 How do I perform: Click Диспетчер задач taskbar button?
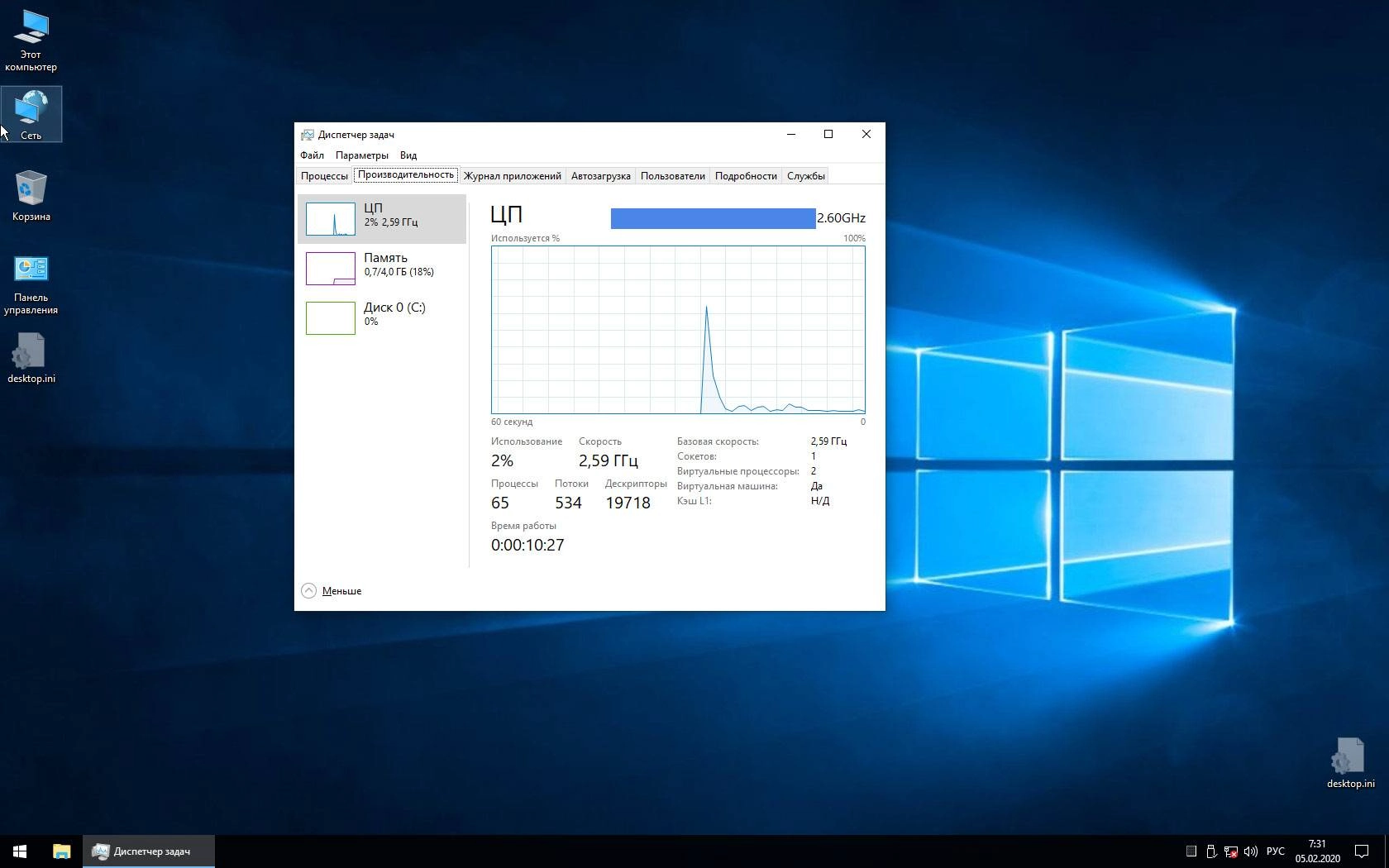[149, 851]
